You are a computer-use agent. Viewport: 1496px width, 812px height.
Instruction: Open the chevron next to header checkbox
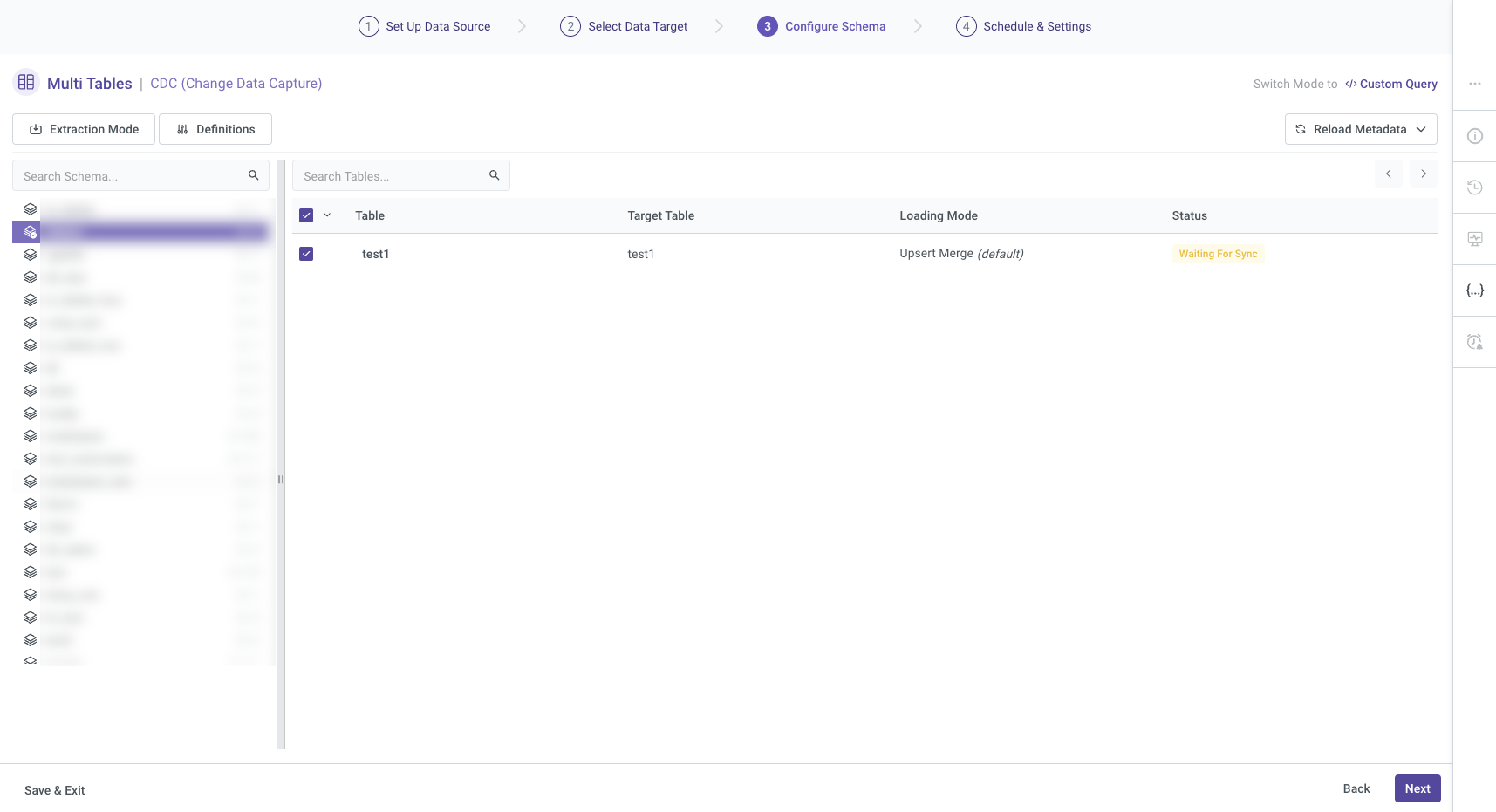click(327, 215)
